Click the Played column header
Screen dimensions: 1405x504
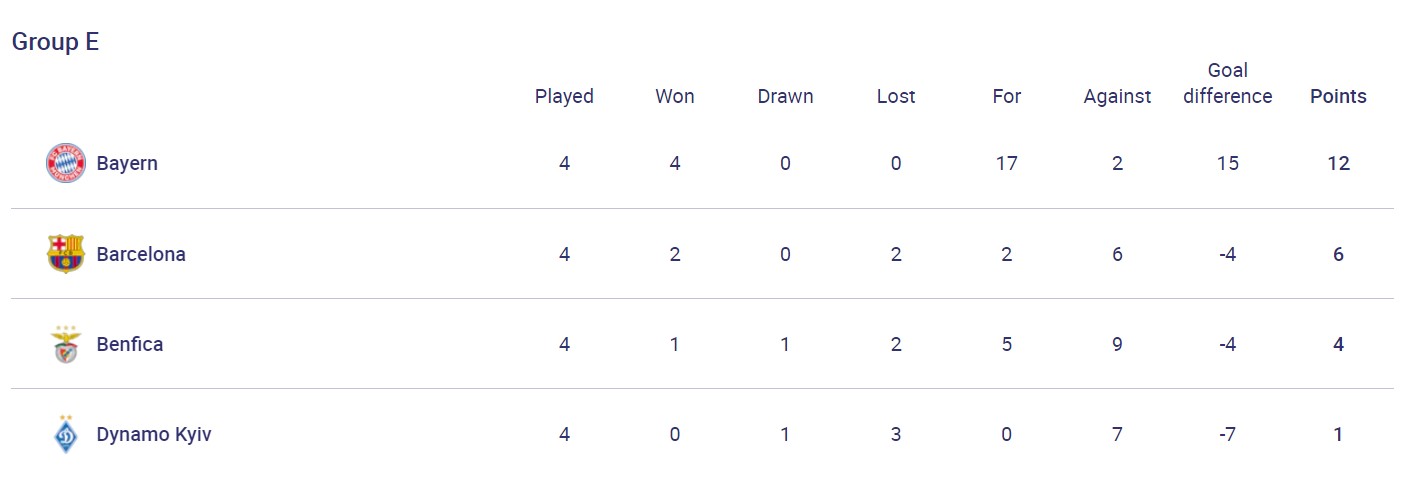pyautogui.click(x=564, y=96)
